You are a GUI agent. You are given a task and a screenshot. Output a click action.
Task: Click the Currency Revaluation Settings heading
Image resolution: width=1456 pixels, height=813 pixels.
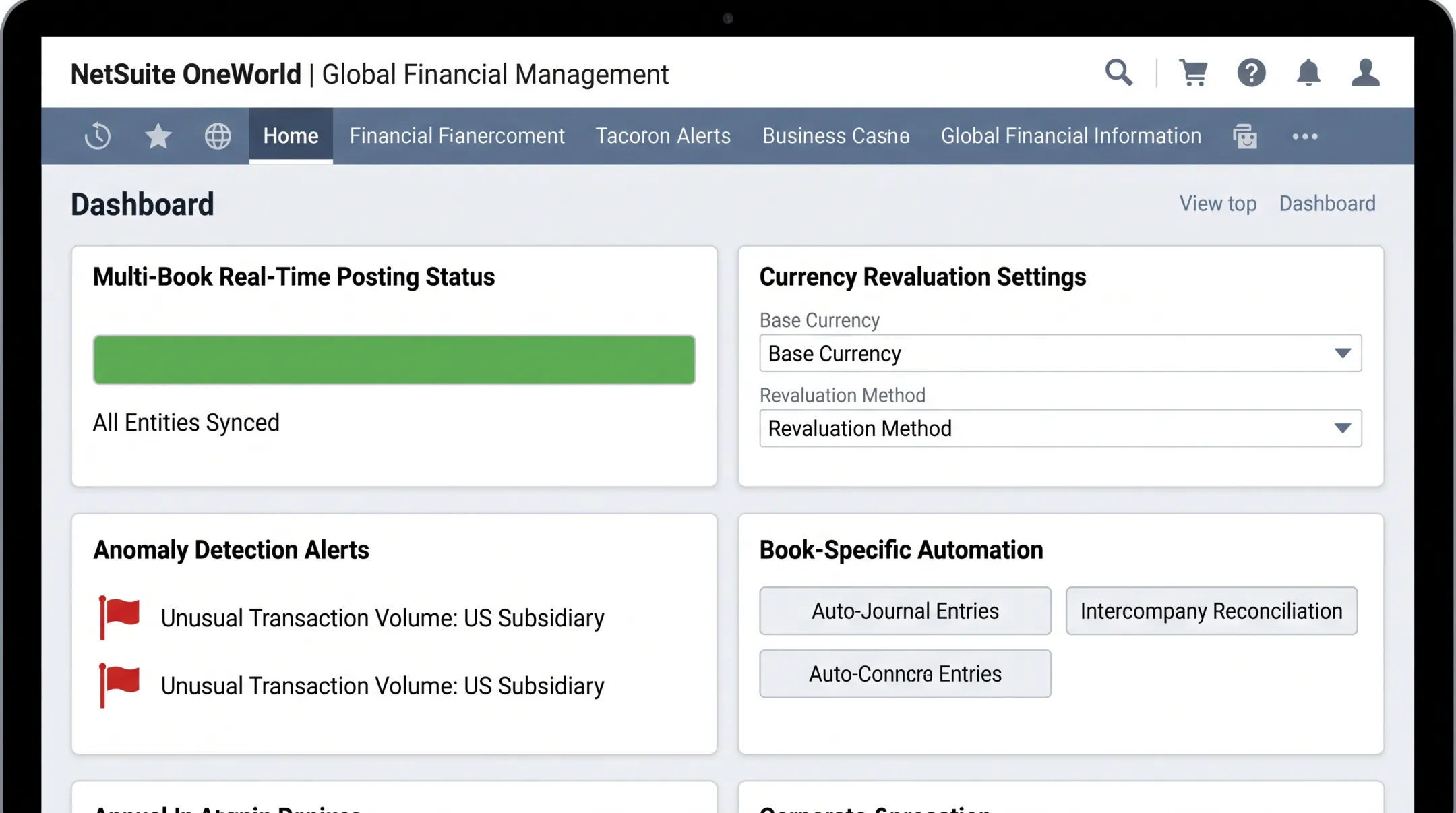tap(922, 277)
